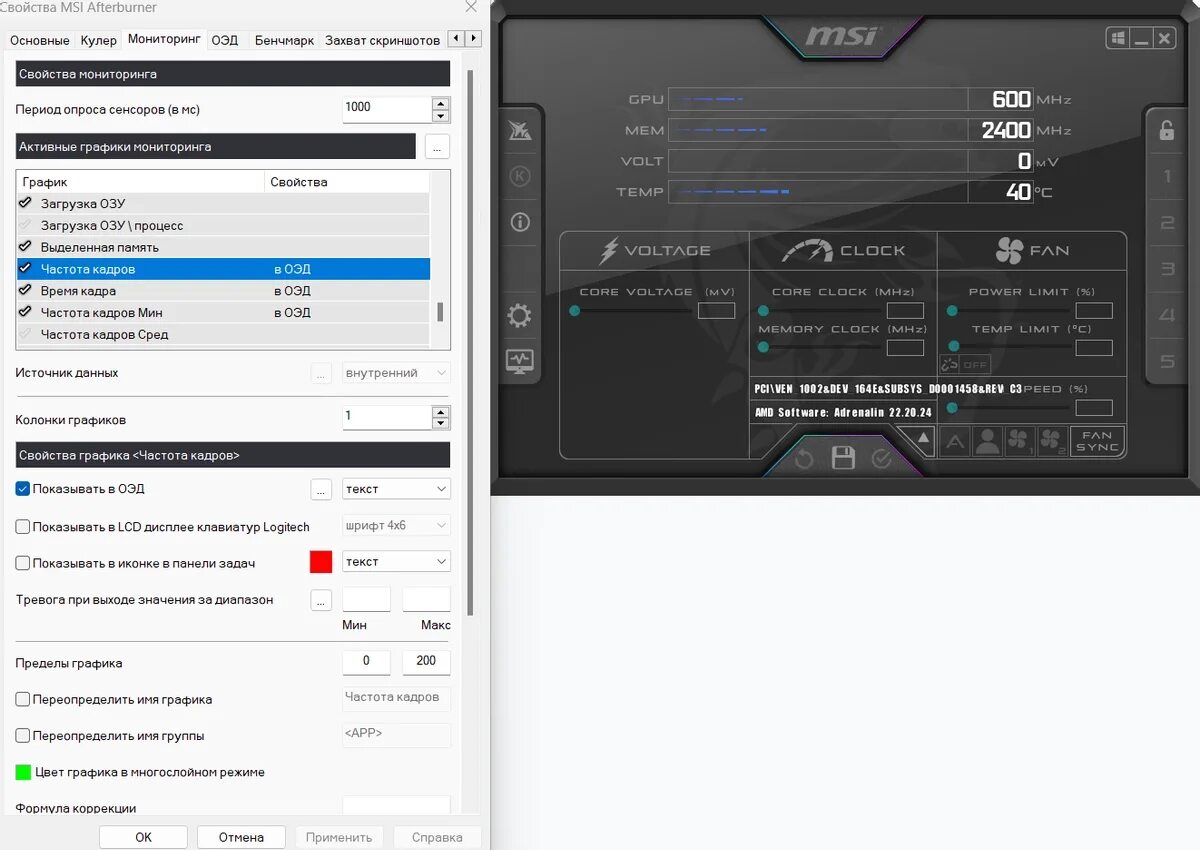Image resolution: width=1200 pixels, height=850 pixels.
Task: Select profile slot 5
Action: coord(1167,361)
